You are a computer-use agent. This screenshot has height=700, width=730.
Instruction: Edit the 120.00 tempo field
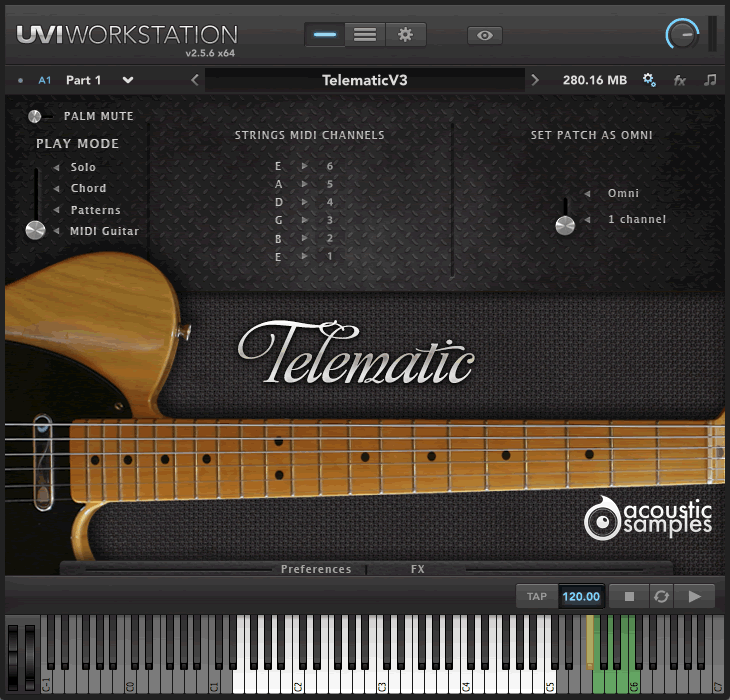(x=581, y=596)
